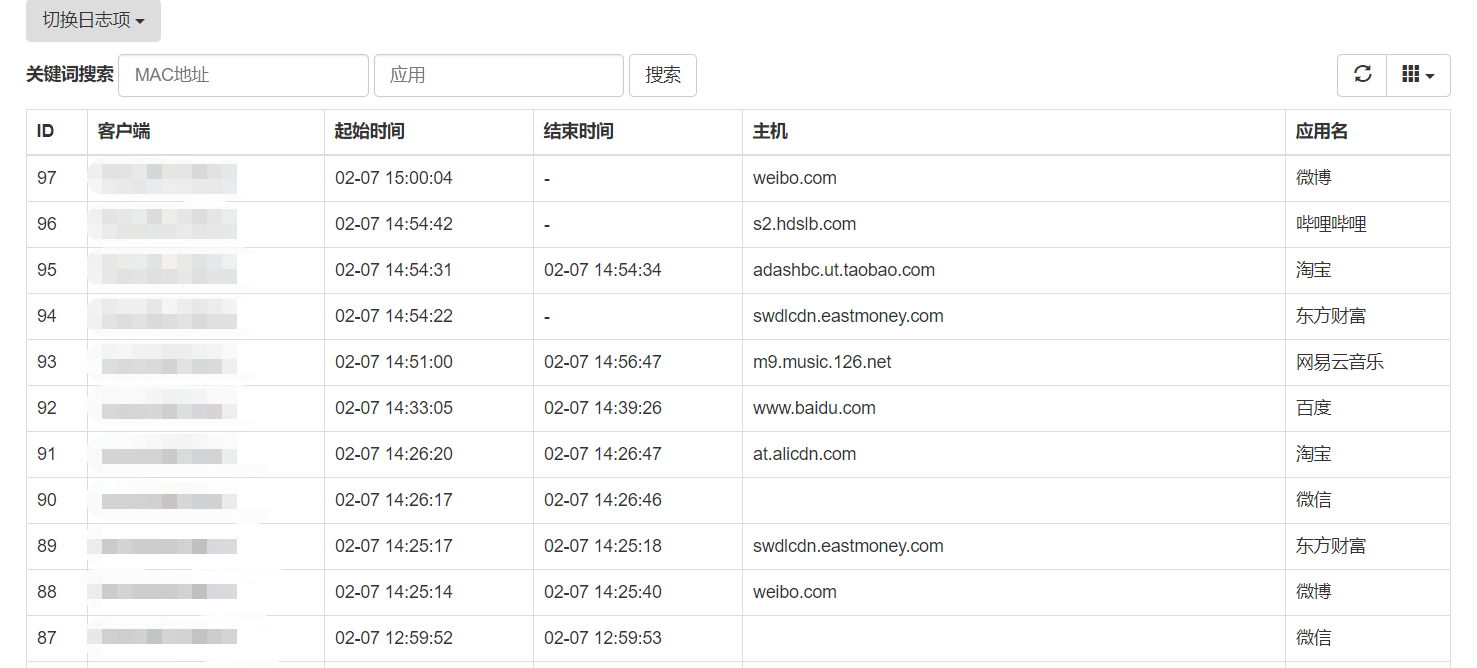The image size is (1477, 668).
Task: Click app name 微博 in row 97
Action: tap(1314, 178)
